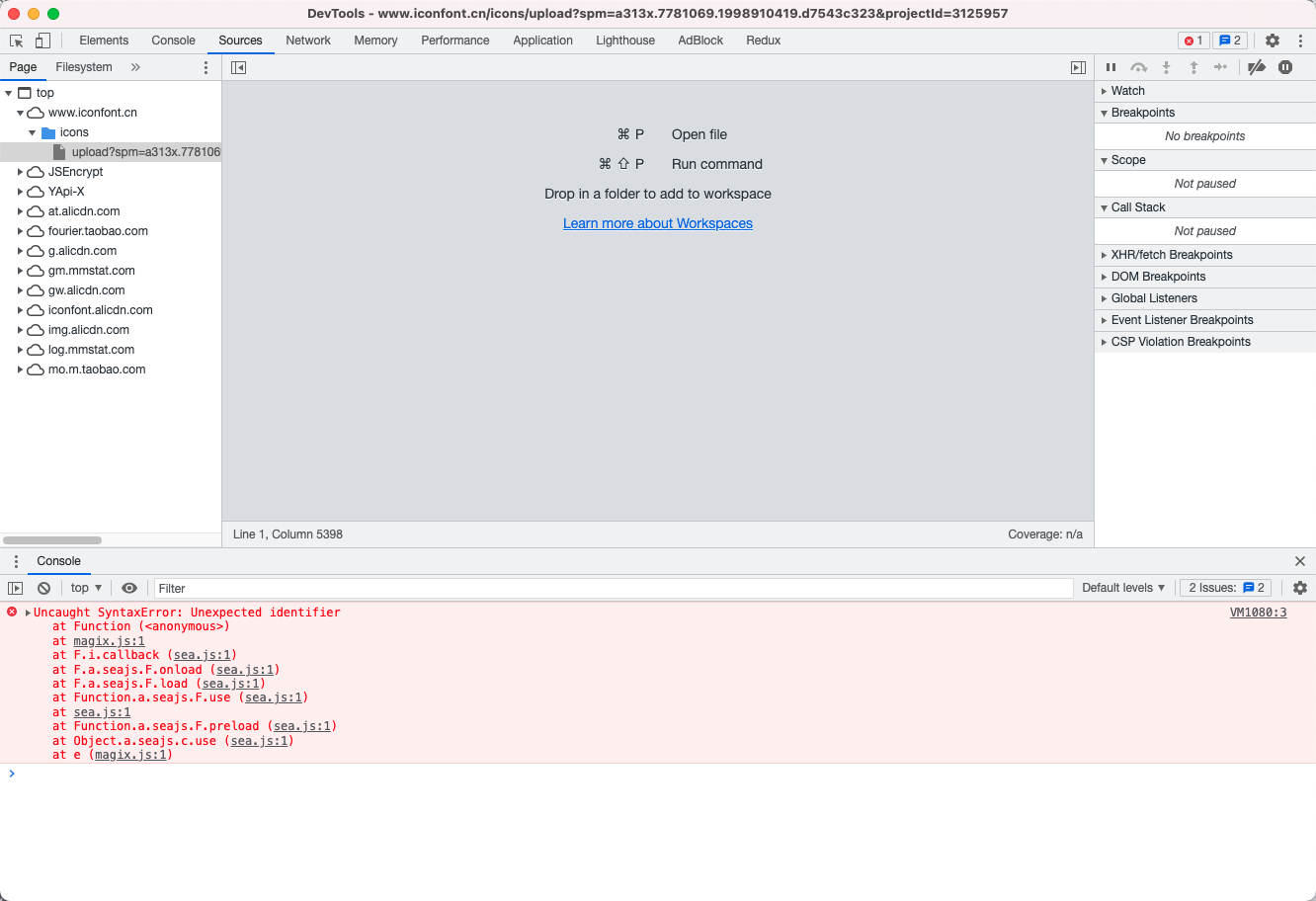The height and width of the screenshot is (901, 1316).
Task: Open the DevTools settings gear
Action: [x=1273, y=41]
